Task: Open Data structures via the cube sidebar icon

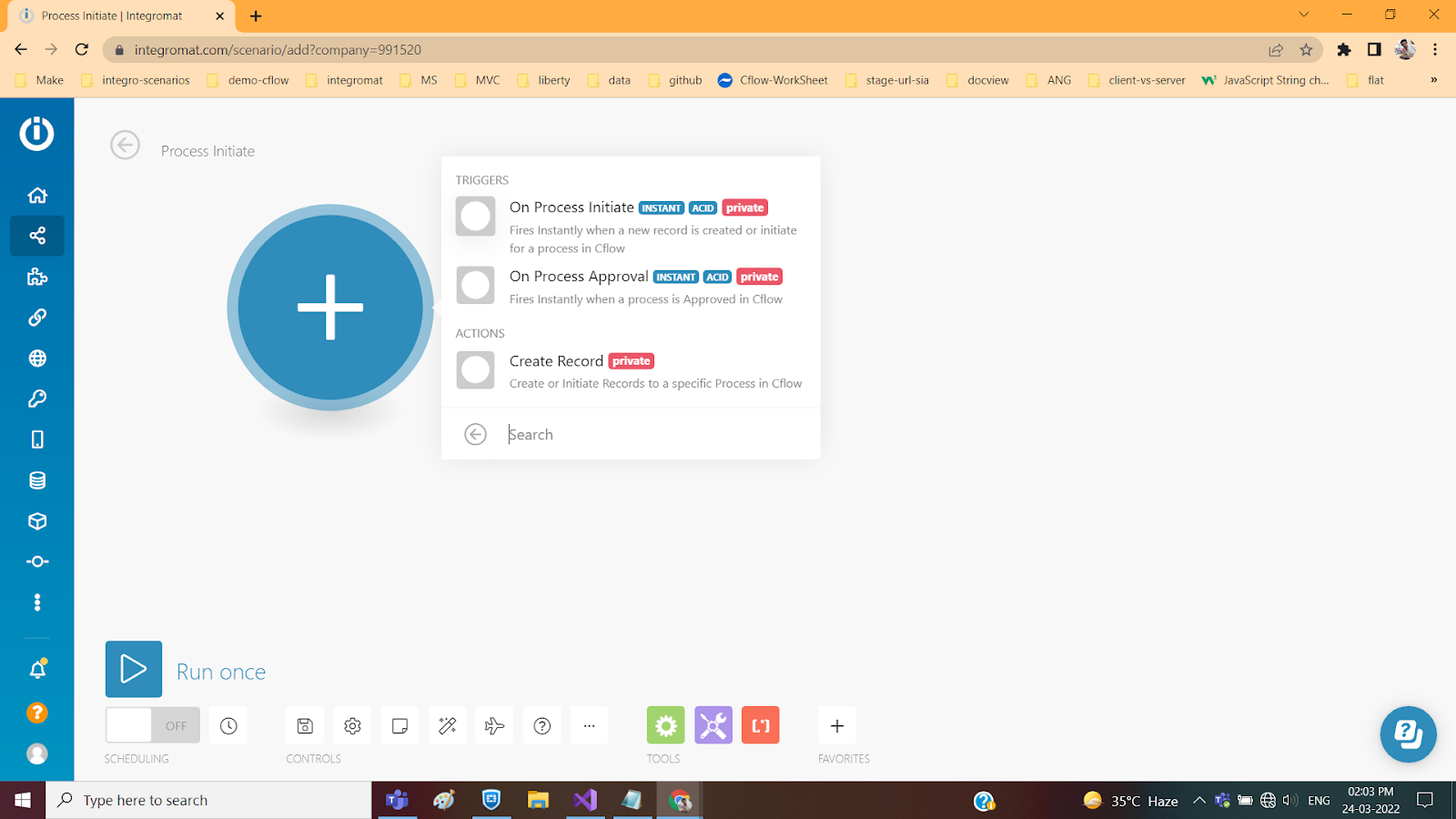Action: tap(37, 521)
